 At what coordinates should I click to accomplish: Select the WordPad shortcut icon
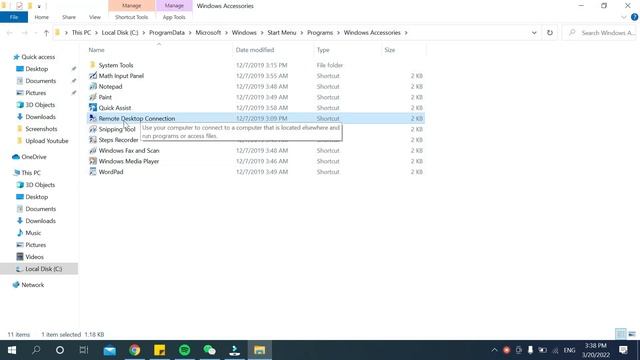pos(93,172)
